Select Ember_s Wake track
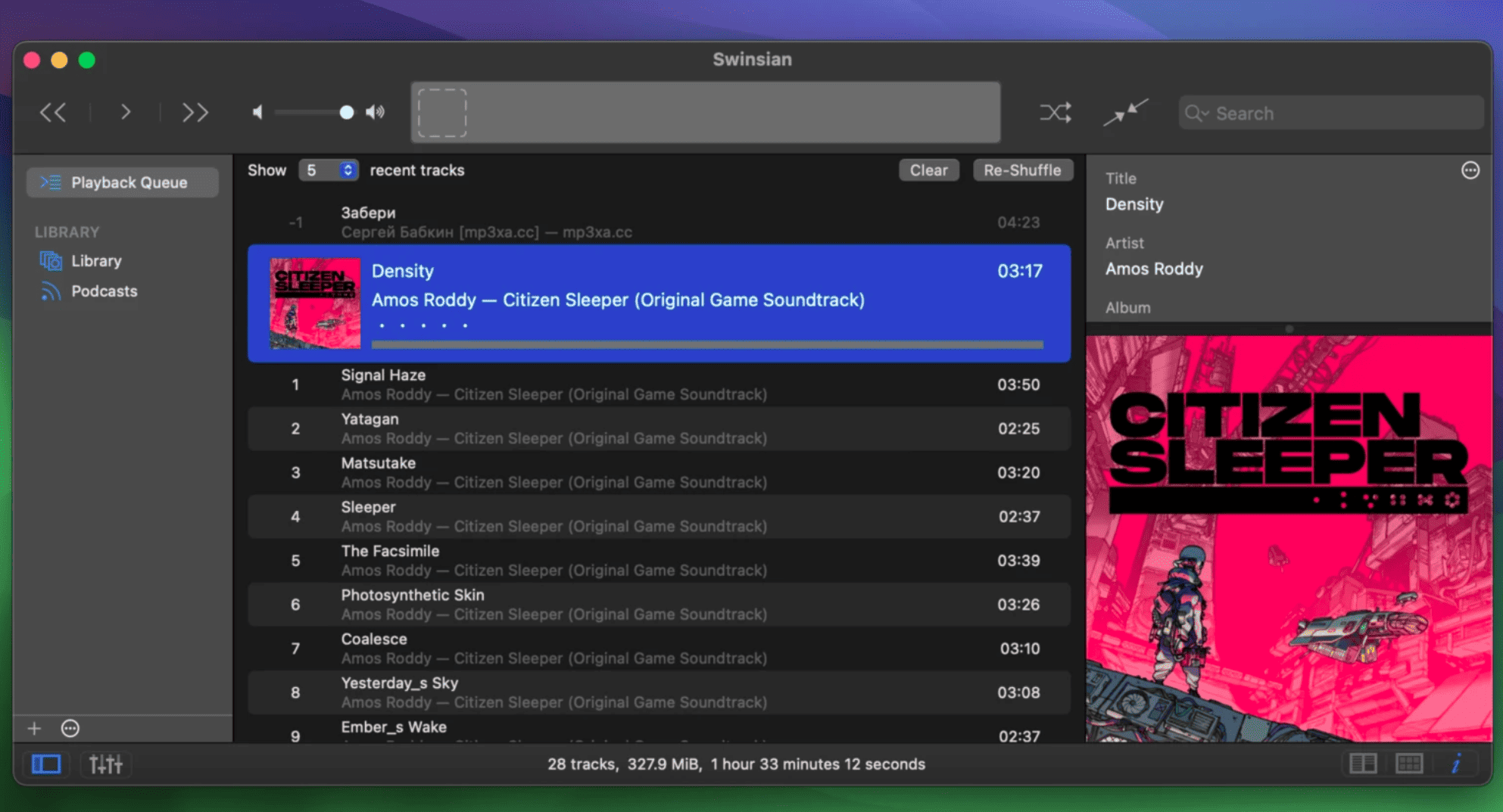Image resolution: width=1503 pixels, height=812 pixels. pos(659,730)
